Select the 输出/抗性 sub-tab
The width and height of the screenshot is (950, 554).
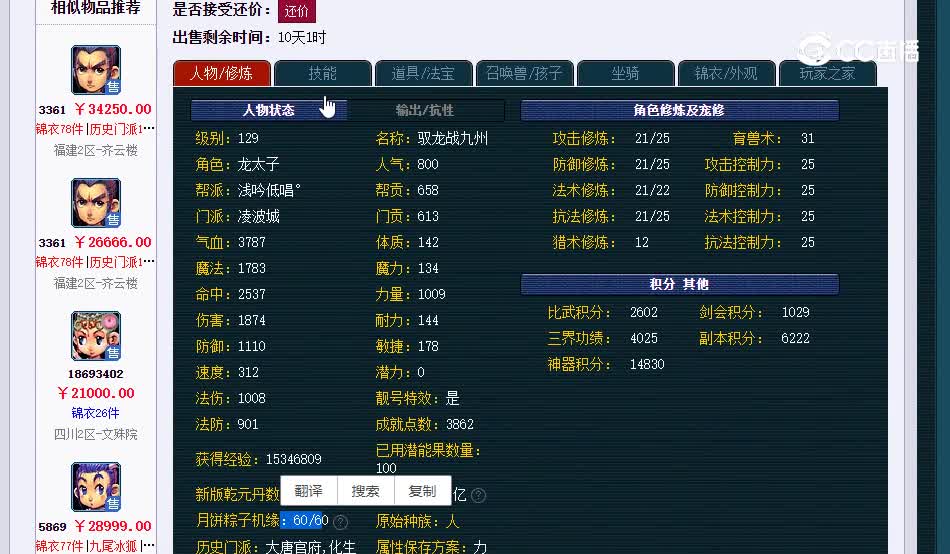(425, 110)
